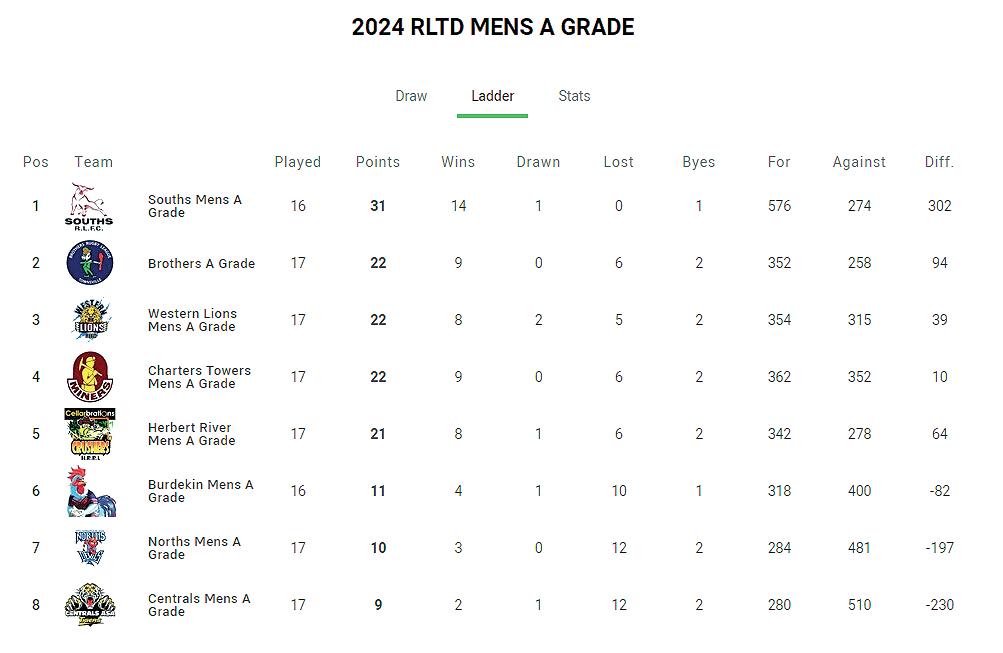Open Herbert River Mens A Grade link
The height and width of the screenshot is (653, 1003).
click(191, 434)
